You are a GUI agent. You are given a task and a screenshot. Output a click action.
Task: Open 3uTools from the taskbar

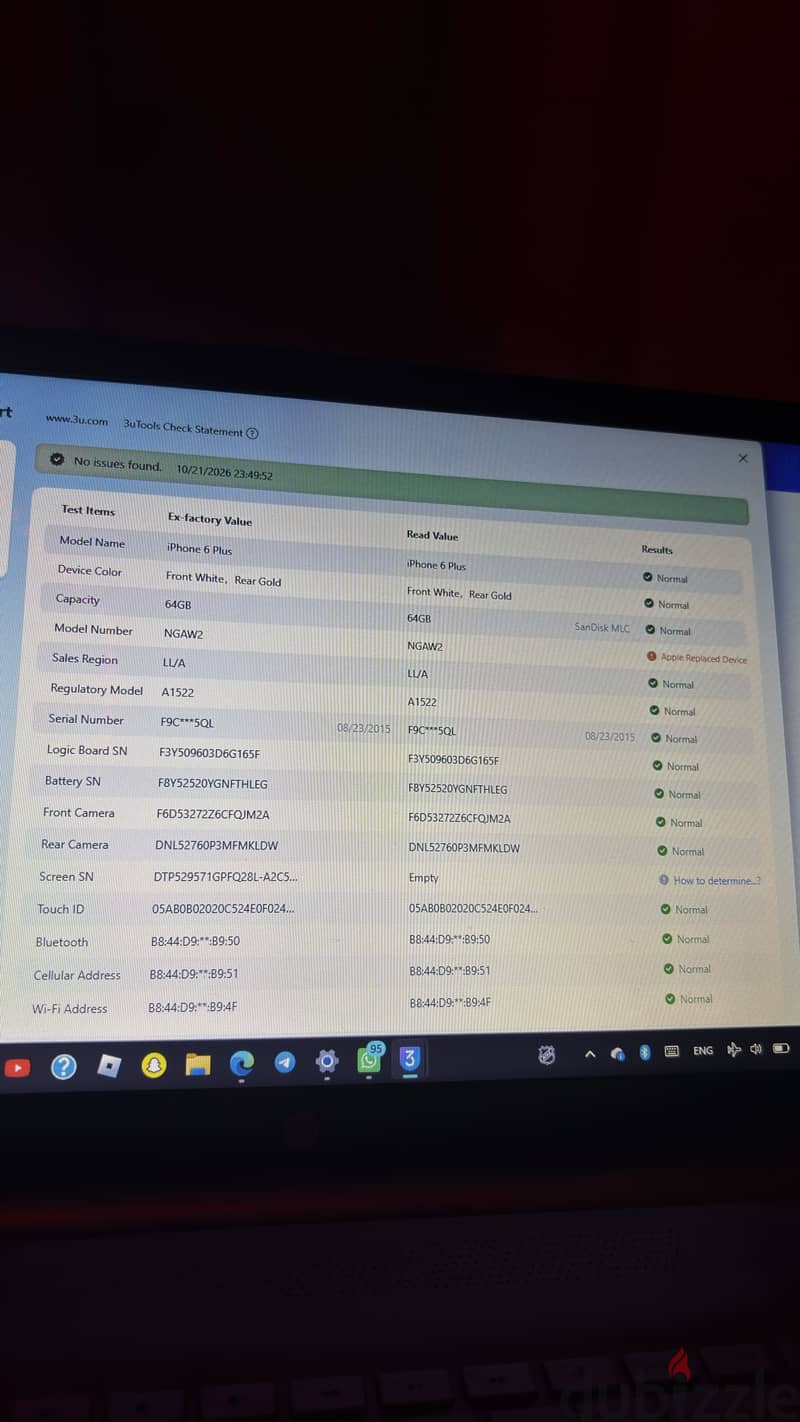pyautogui.click(x=410, y=1060)
